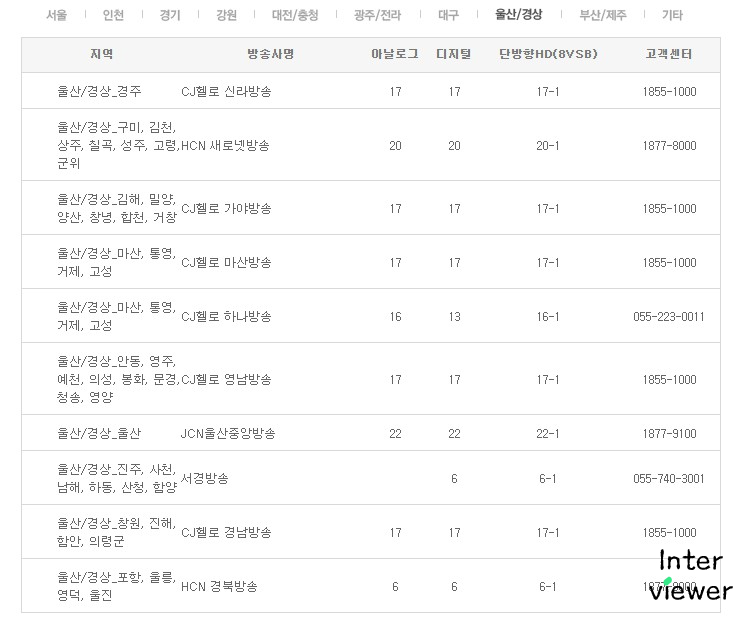The image size is (750, 637).
Task: Click the 아날로그 column header
Action: click(395, 54)
